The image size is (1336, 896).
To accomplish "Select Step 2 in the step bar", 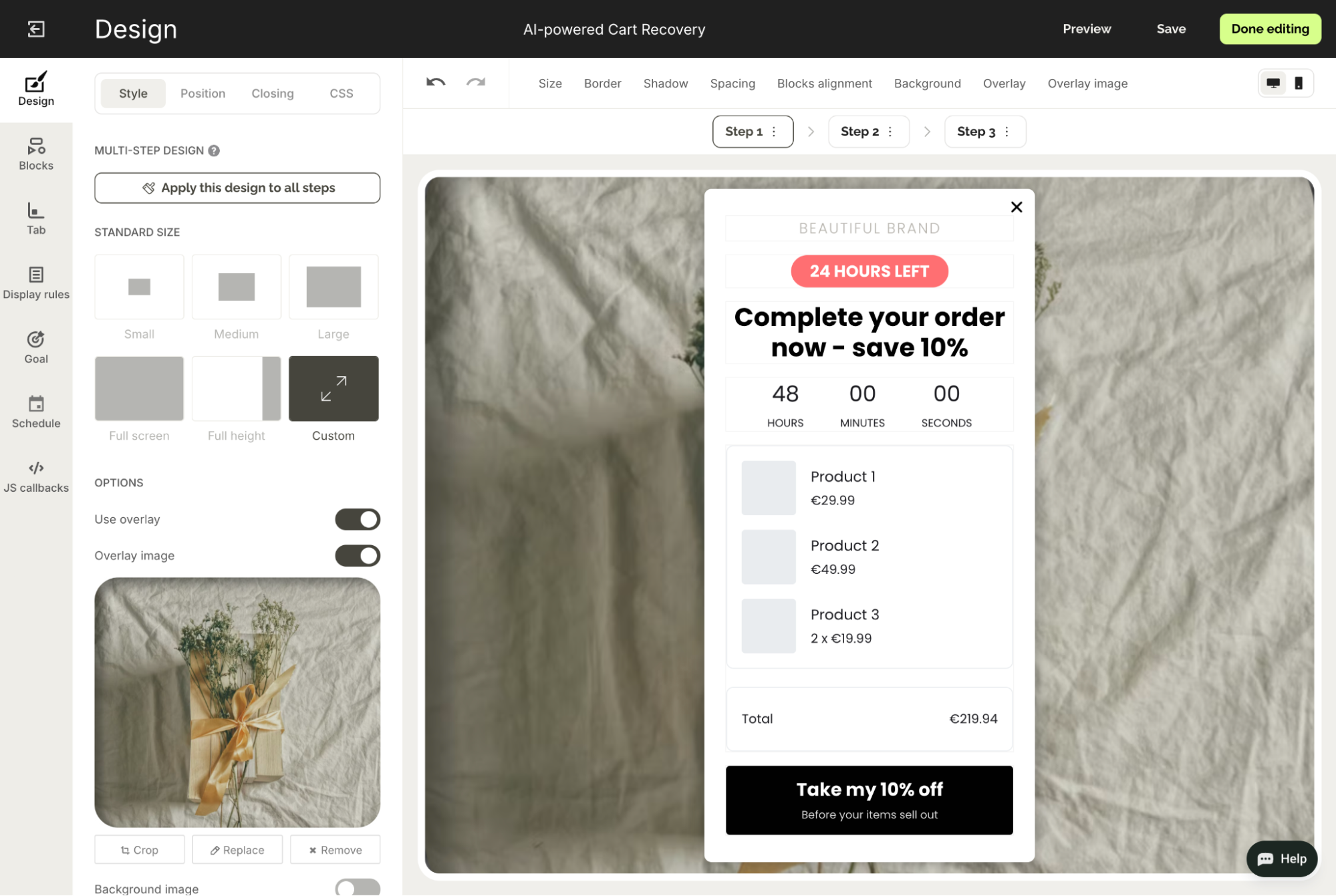I will [868, 132].
